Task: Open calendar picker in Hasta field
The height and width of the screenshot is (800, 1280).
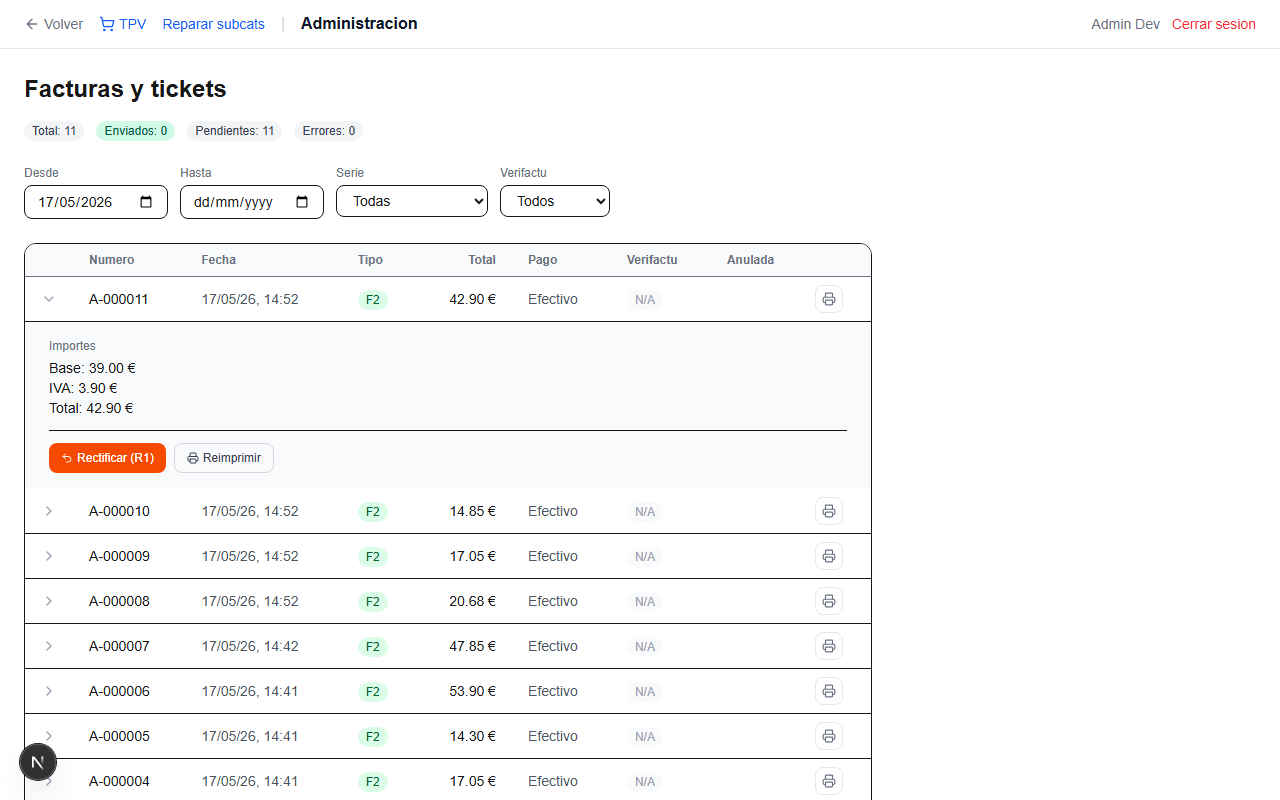Action: 302,202
